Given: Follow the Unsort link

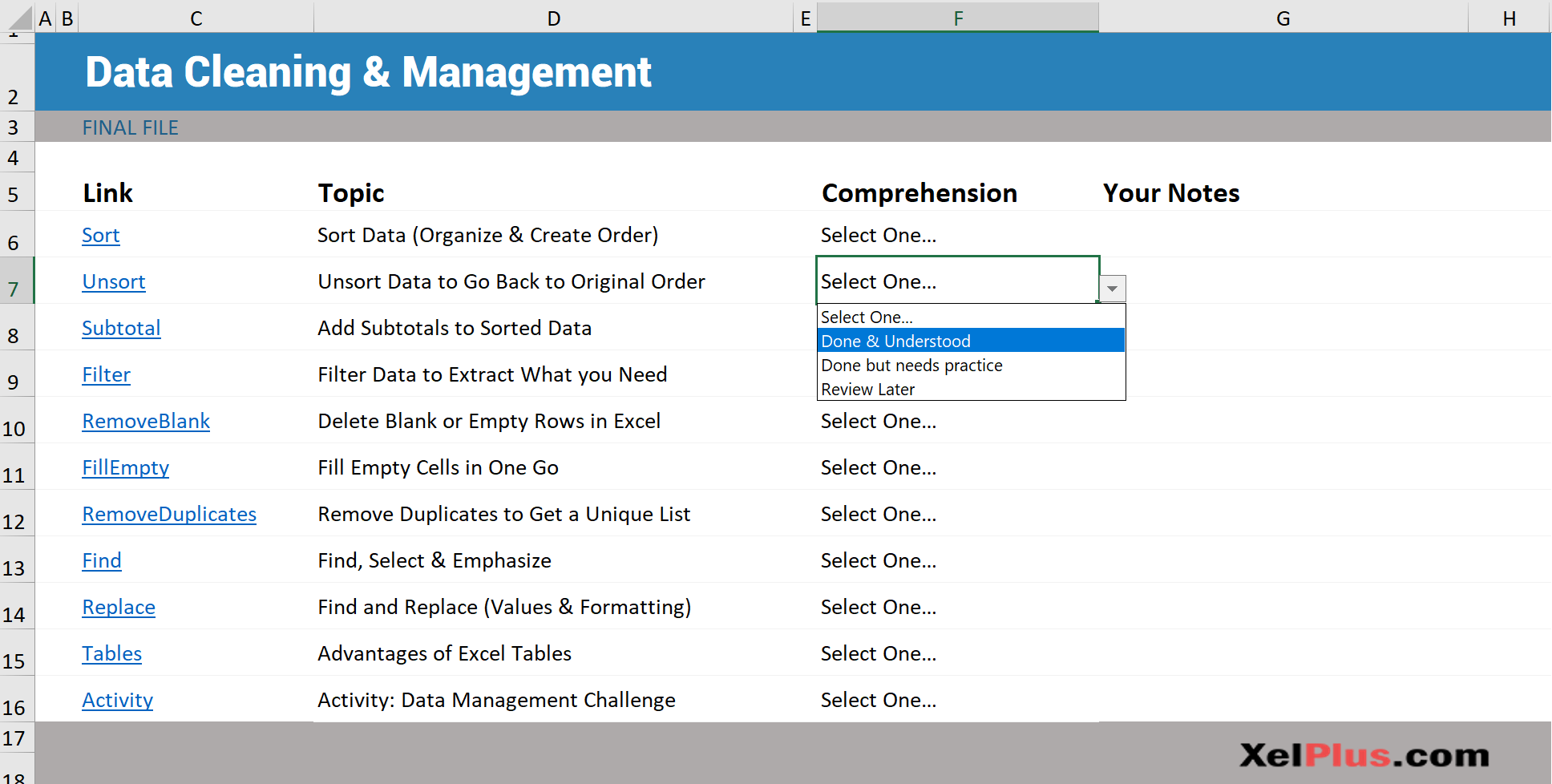Looking at the screenshot, I should [x=114, y=281].
